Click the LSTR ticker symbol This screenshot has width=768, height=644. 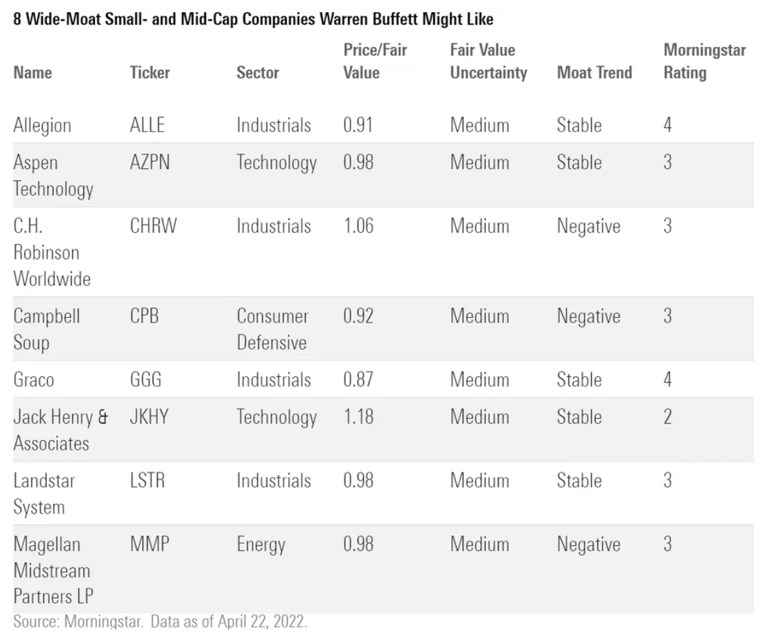148,481
